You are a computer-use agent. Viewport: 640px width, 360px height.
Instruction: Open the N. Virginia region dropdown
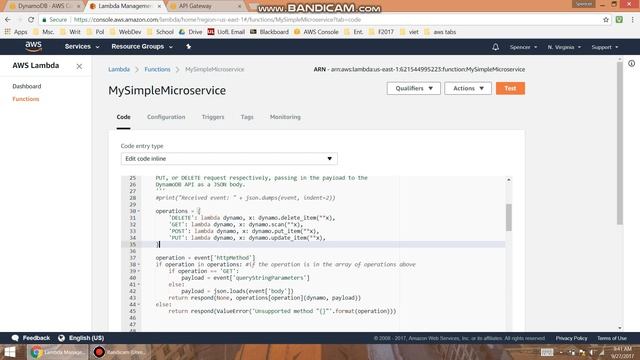click(x=564, y=47)
